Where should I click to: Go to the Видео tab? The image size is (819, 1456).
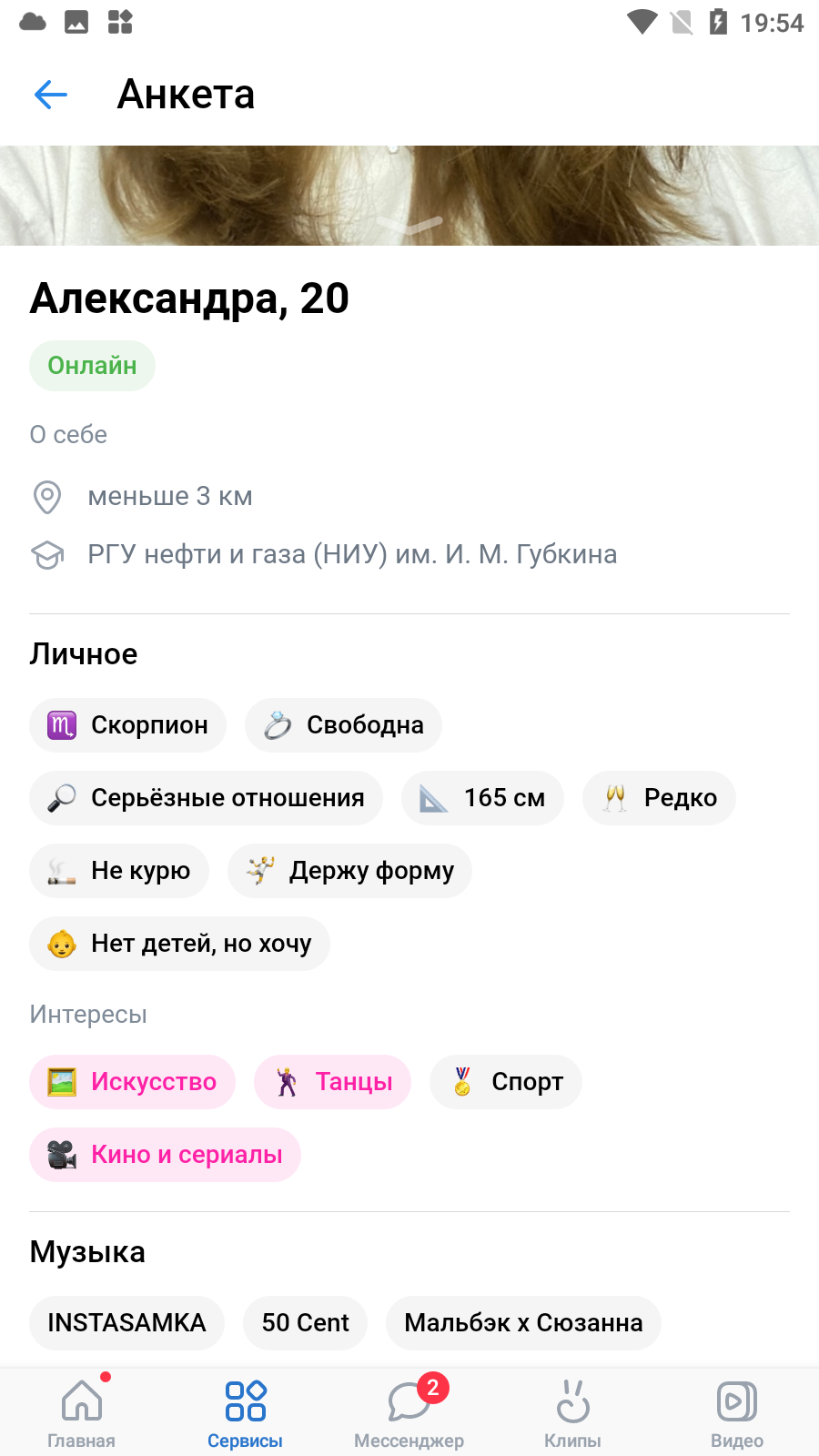point(737,1412)
